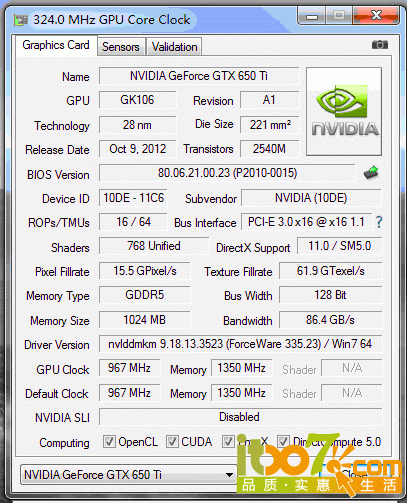Screen dimensions: 407x503
Task: Click the Technology value 28 nm
Action: tap(137, 125)
